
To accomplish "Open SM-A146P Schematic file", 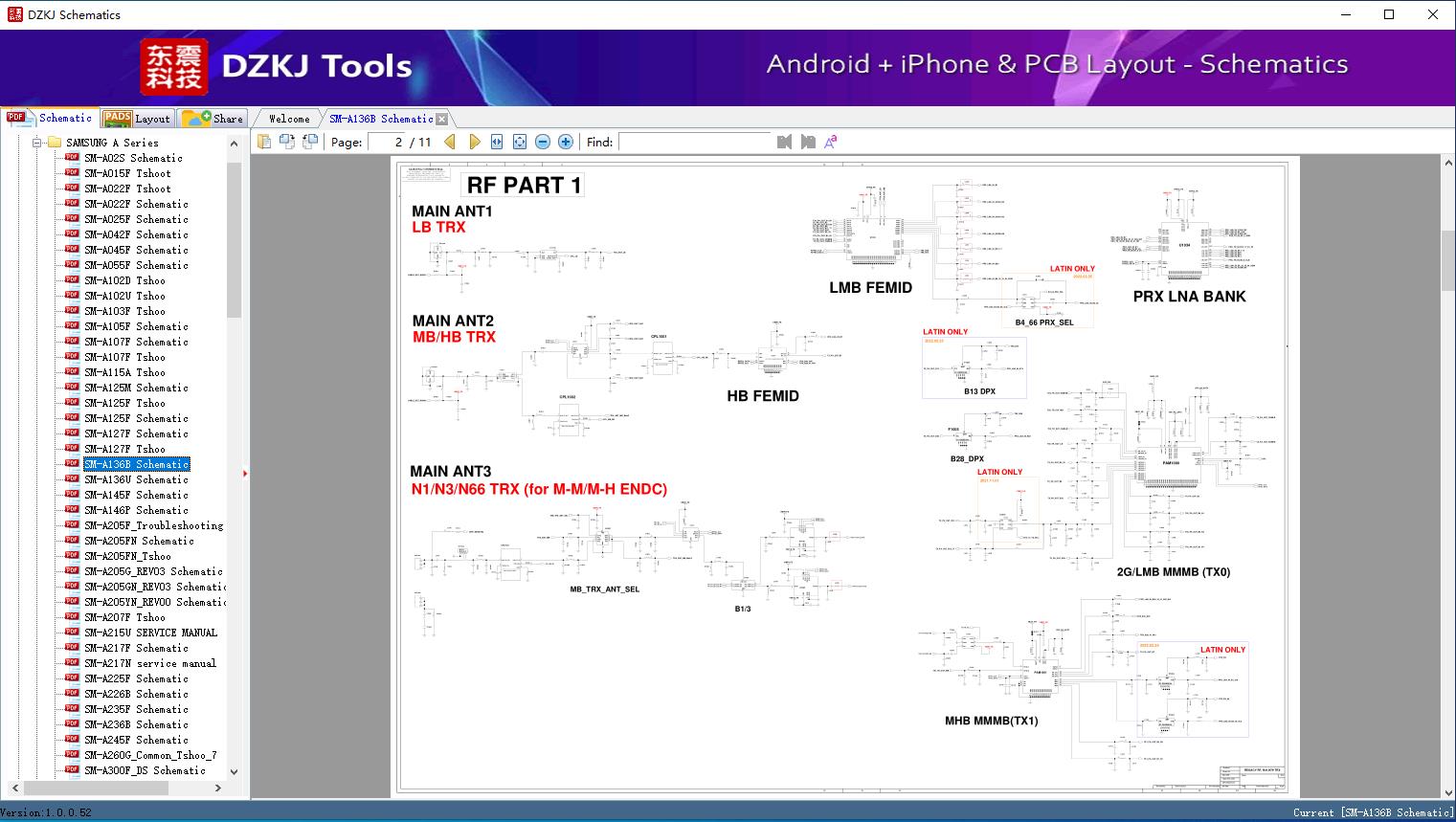I will [136, 510].
